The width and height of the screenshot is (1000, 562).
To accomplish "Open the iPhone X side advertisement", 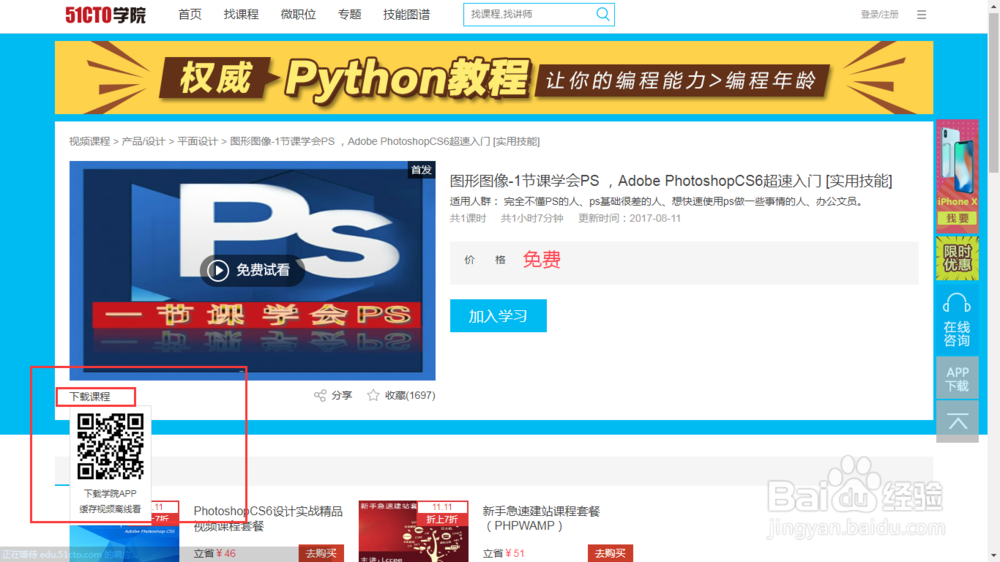I will (x=957, y=175).
